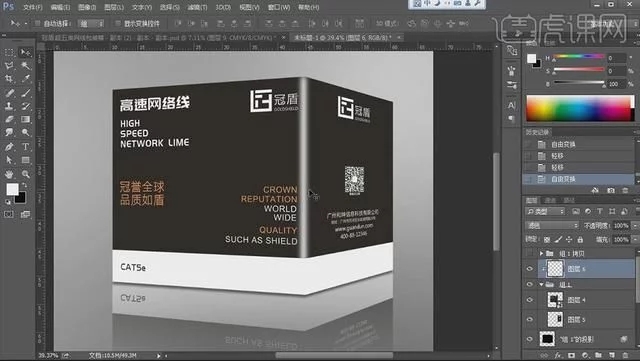Show the 组 1 拷贝 group visibility
Screen dimensions: 640x361
point(529,254)
